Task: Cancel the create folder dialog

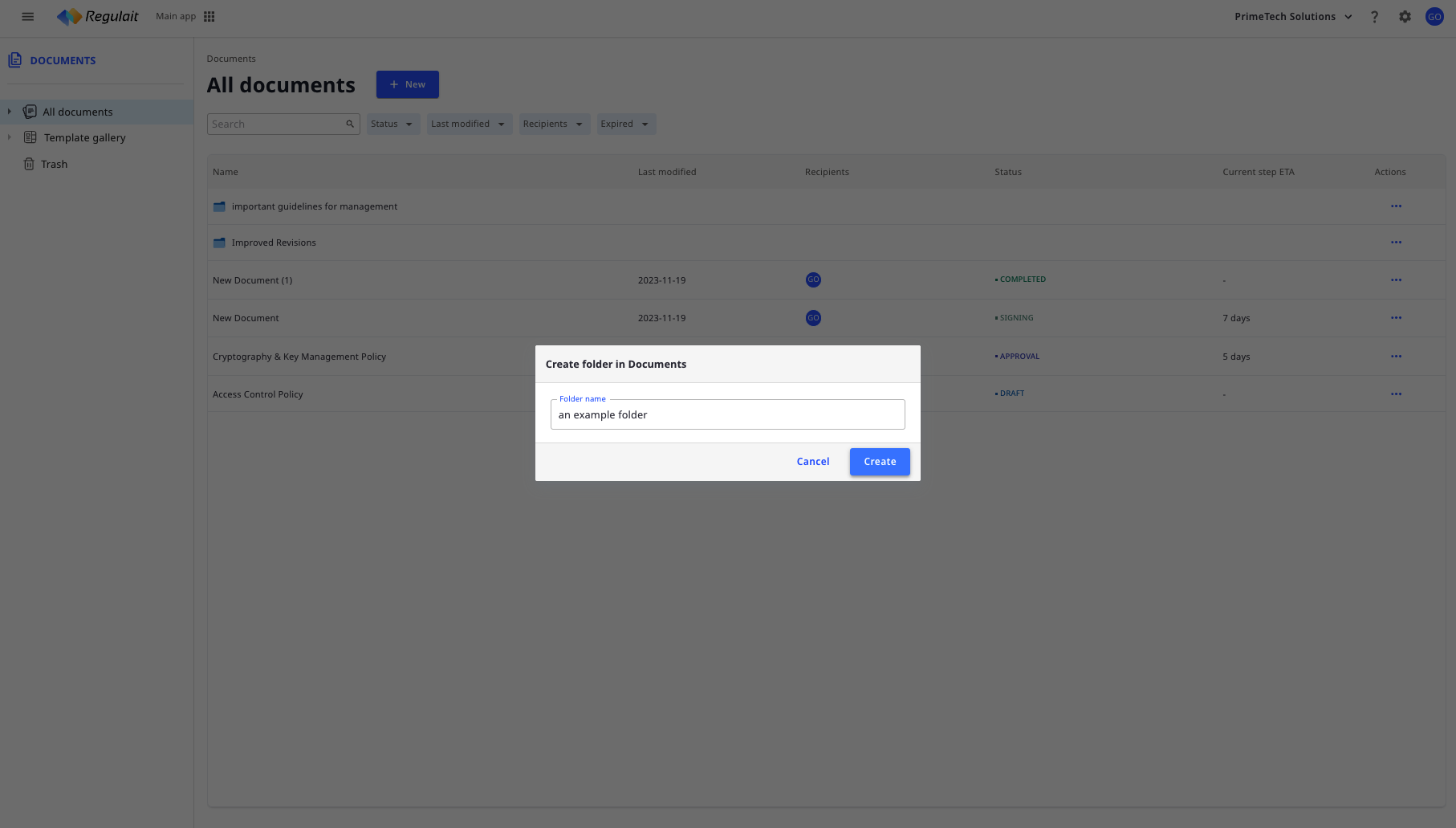Action: click(x=812, y=462)
